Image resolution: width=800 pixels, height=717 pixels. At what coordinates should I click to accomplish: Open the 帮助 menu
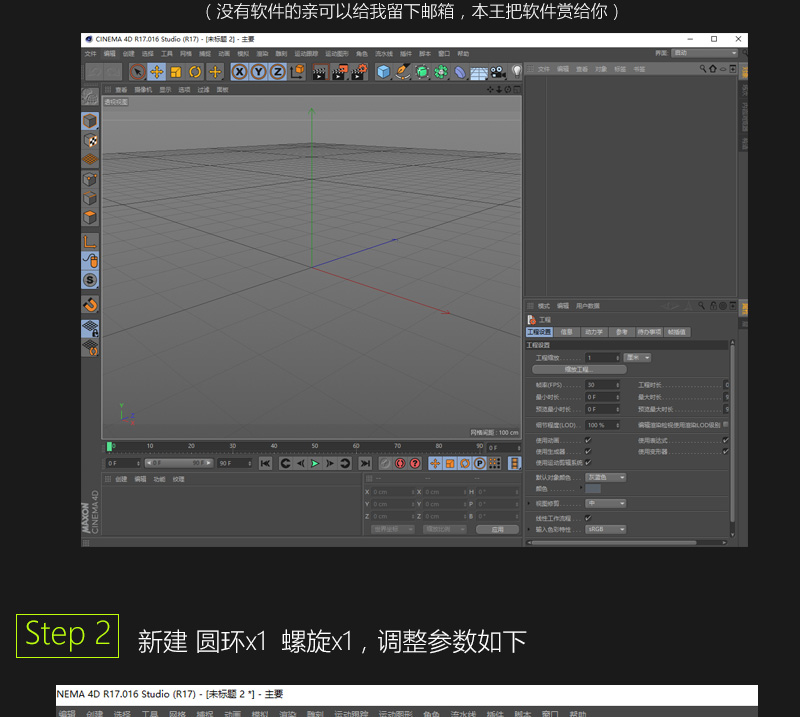[x=463, y=54]
